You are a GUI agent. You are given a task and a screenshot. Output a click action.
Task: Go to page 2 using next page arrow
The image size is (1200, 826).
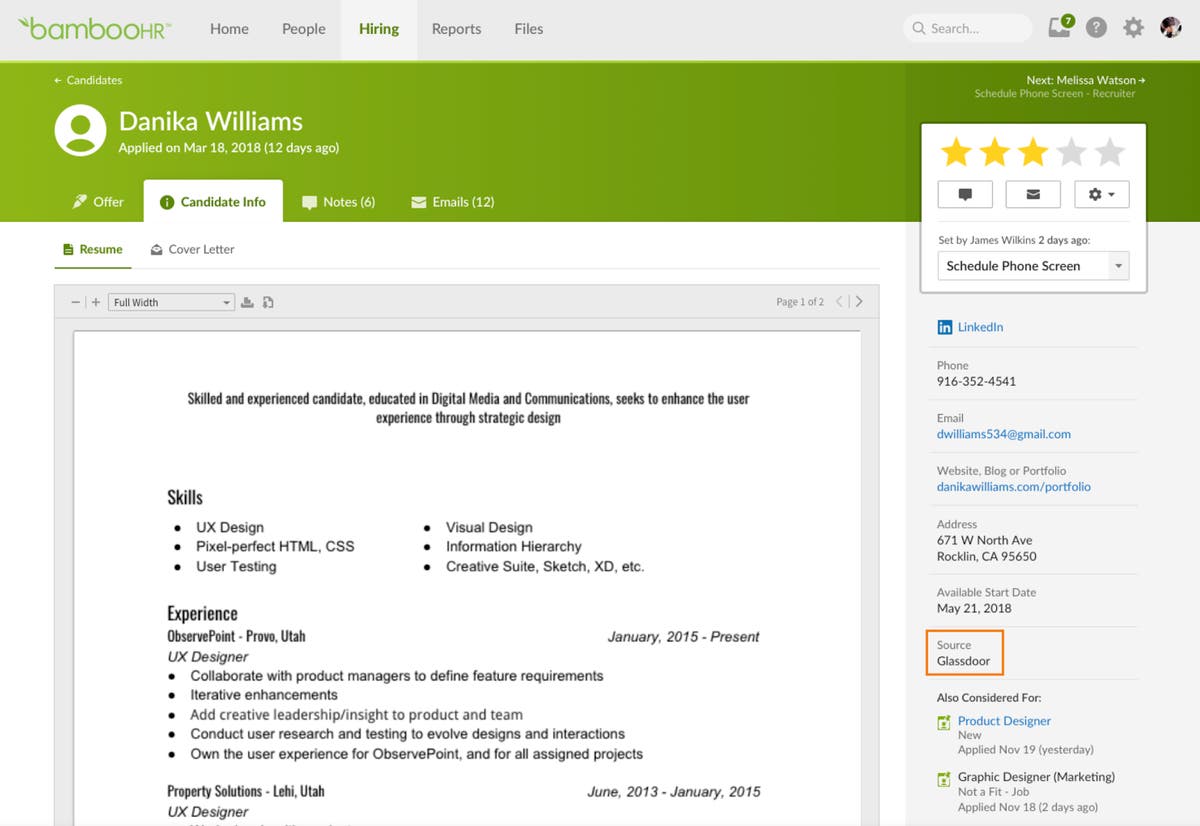pyautogui.click(x=861, y=300)
